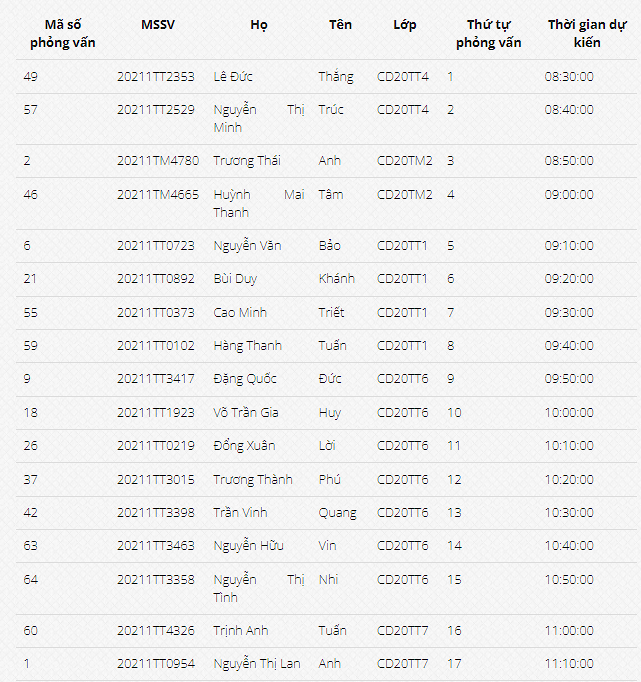The width and height of the screenshot is (641, 682).
Task: Select the 09:20:00 time cell
Action: click(569, 279)
